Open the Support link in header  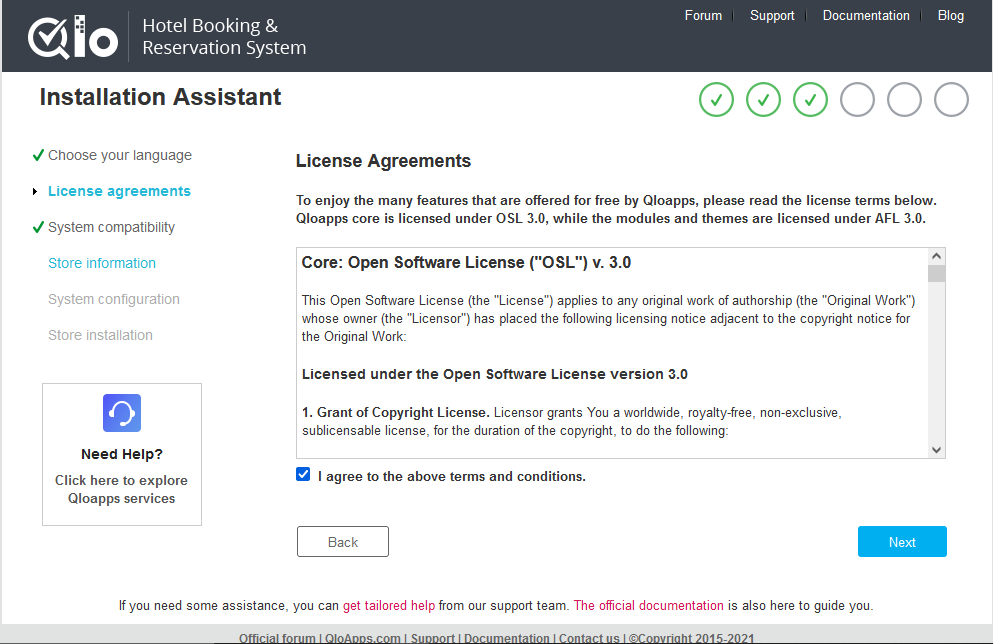[772, 15]
